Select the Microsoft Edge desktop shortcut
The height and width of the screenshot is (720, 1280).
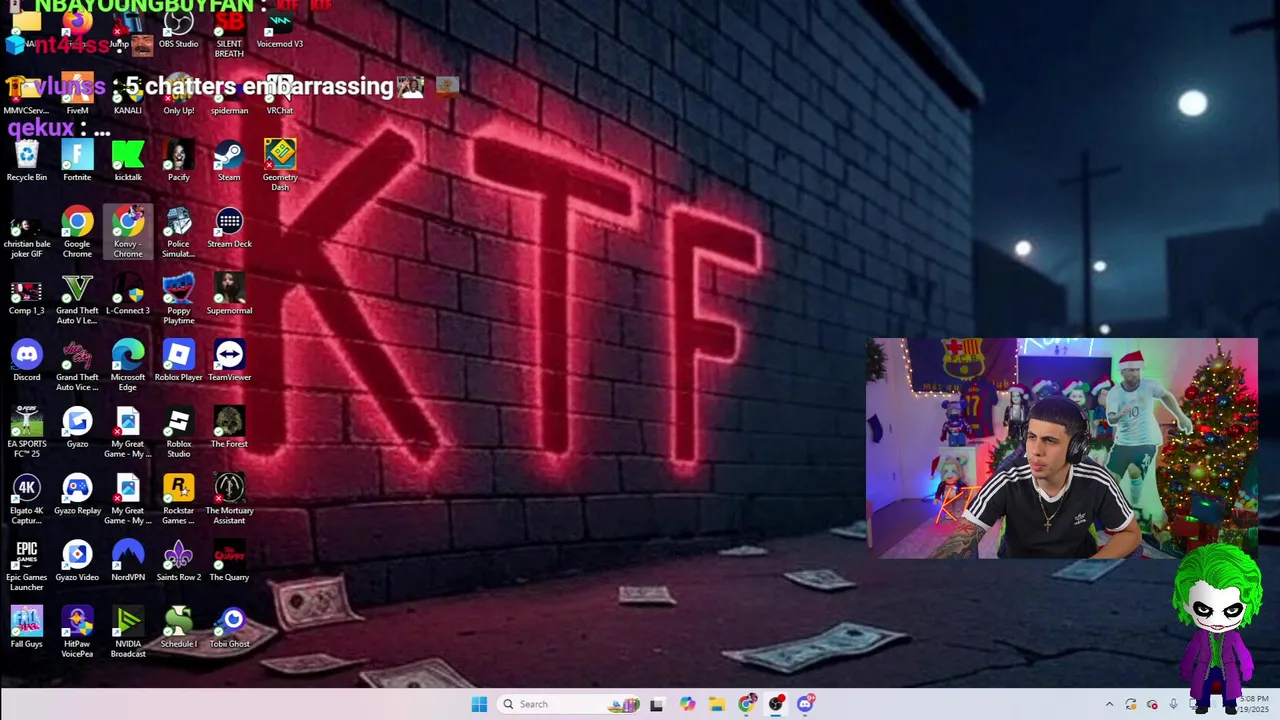click(x=128, y=366)
